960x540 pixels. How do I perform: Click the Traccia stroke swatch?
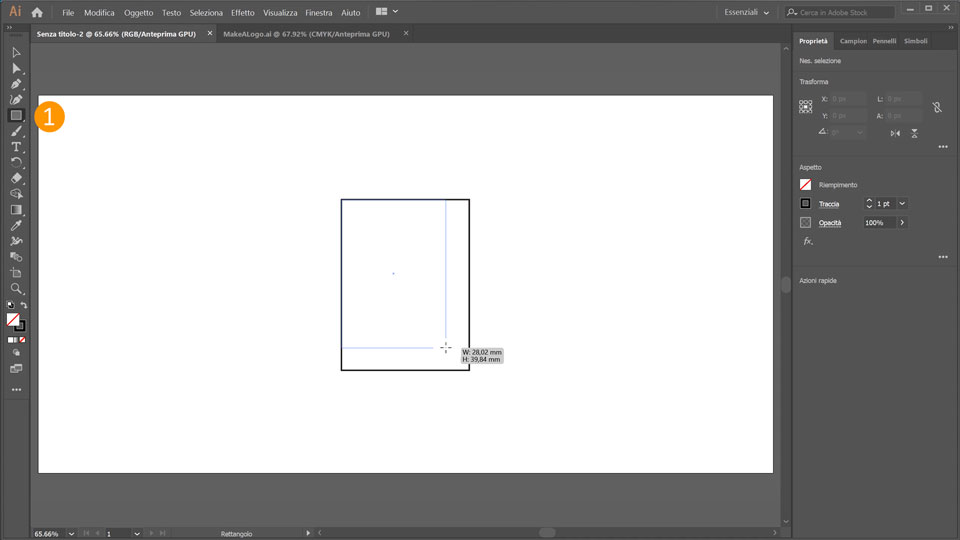coord(806,203)
